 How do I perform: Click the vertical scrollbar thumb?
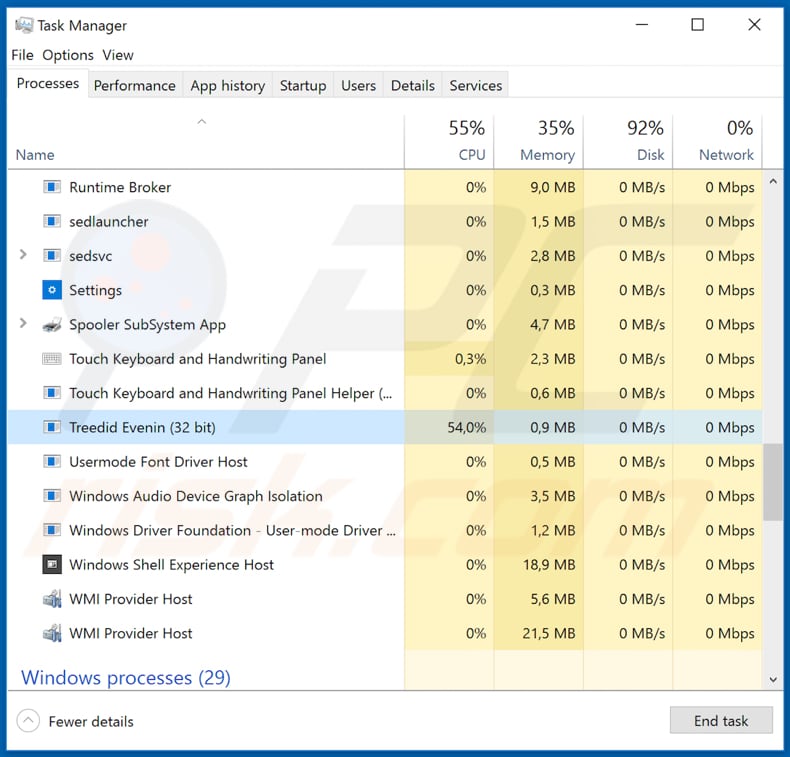coord(773,482)
